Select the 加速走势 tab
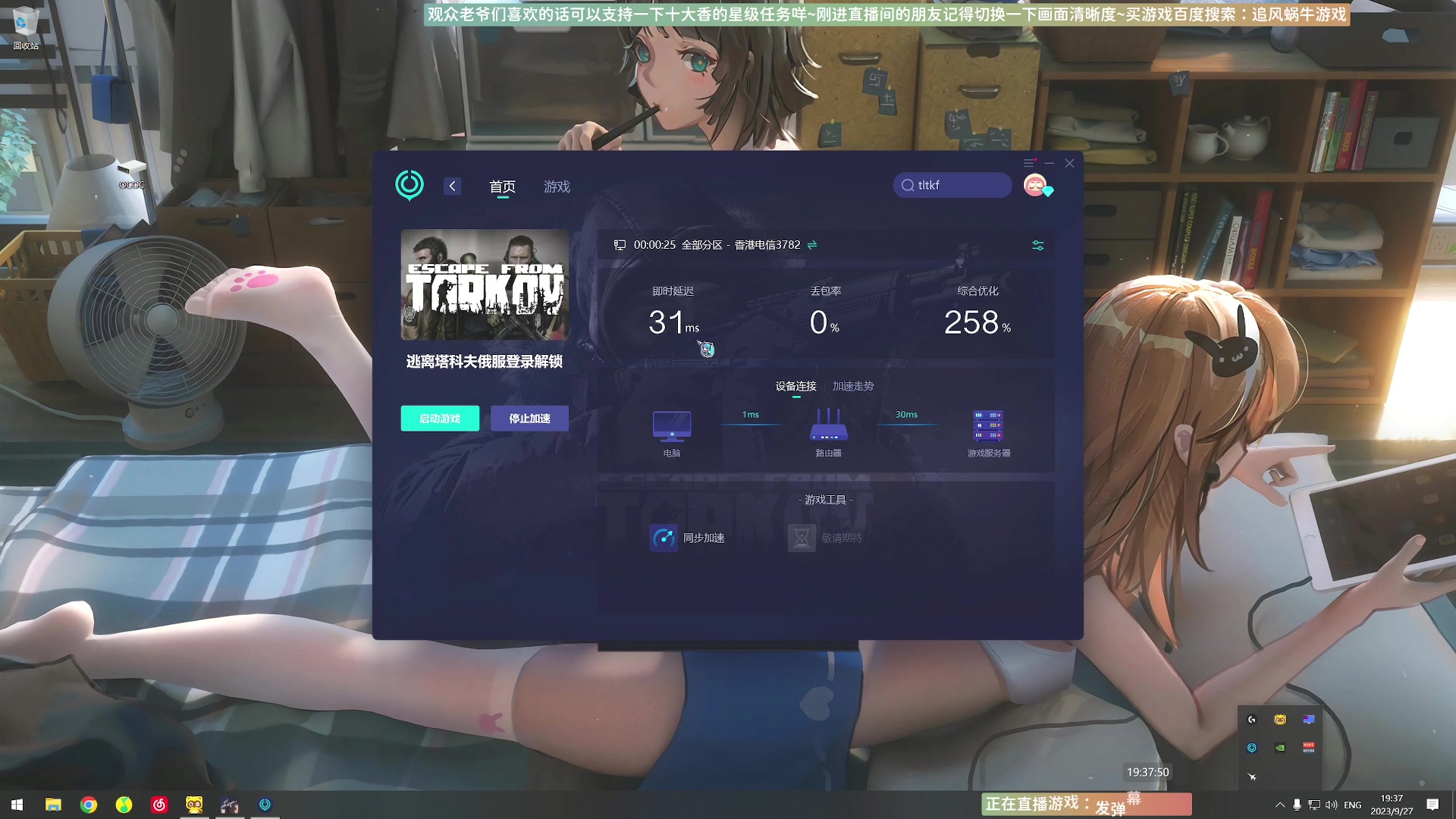 click(853, 386)
